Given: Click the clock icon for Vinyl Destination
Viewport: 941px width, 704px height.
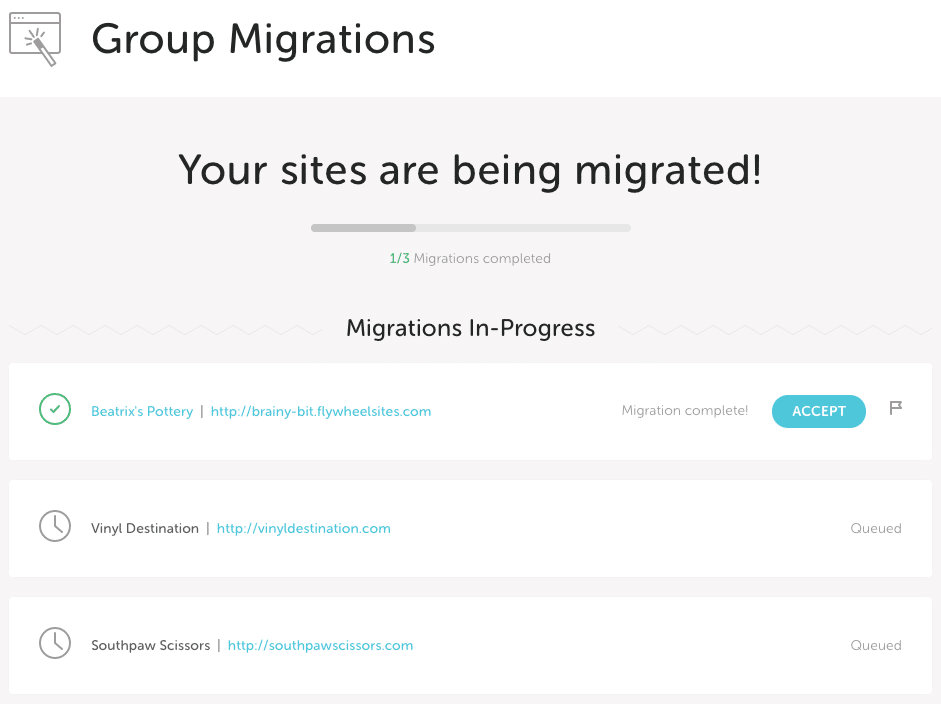Looking at the screenshot, I should tap(55, 527).
